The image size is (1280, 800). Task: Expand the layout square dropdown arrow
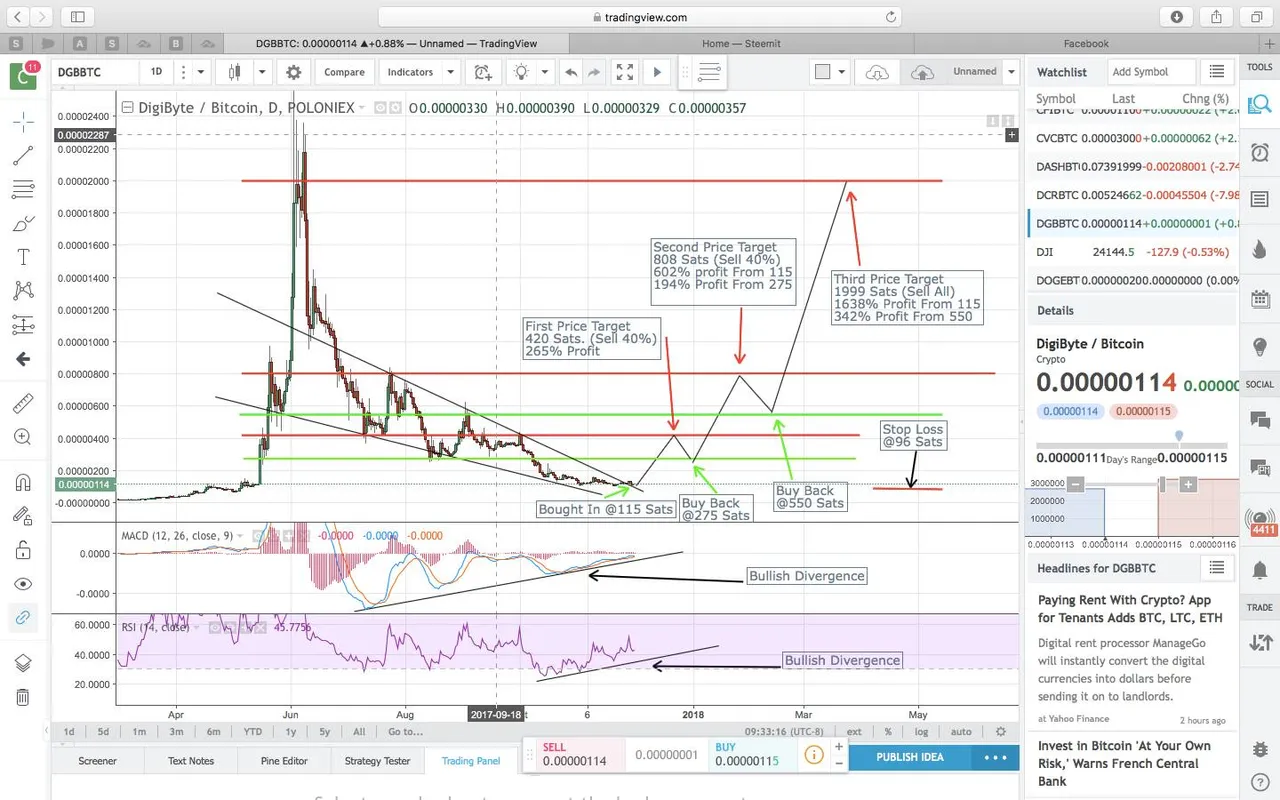pyautogui.click(x=842, y=72)
